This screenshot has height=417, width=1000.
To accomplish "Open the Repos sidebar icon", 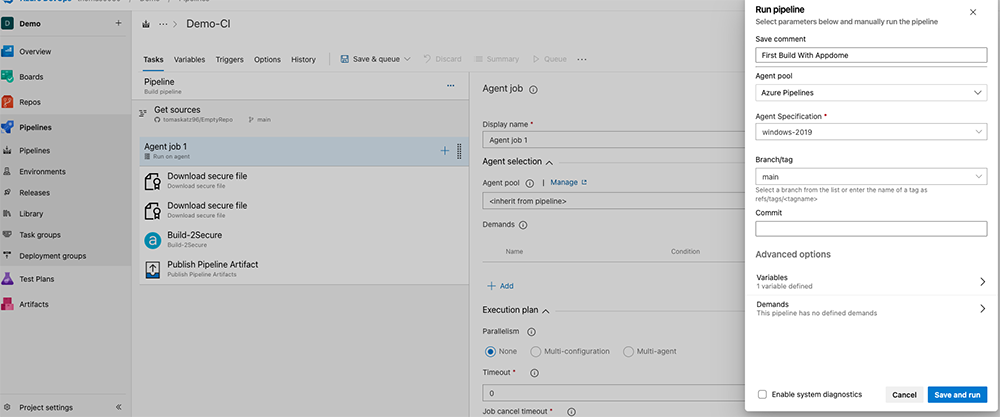I will (x=9, y=101).
